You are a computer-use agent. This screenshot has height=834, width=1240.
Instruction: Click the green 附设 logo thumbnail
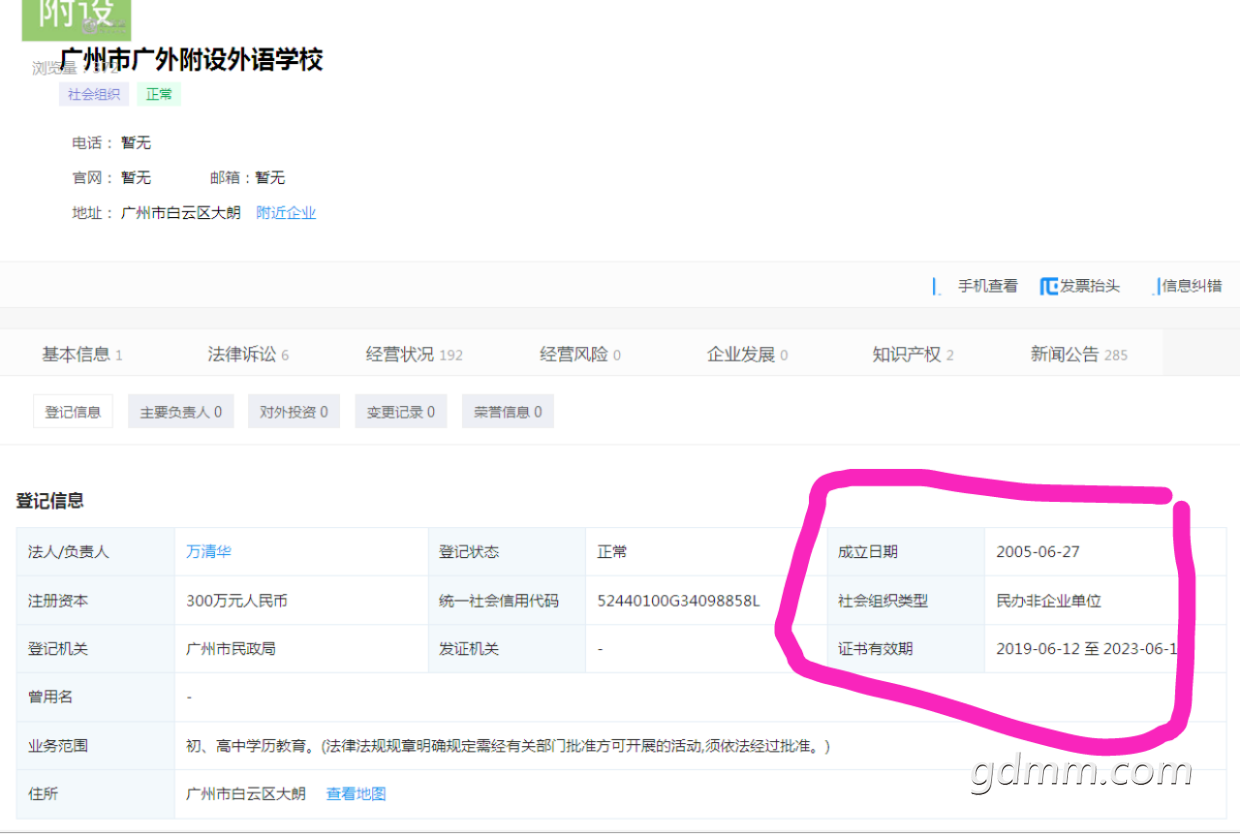(76, 19)
